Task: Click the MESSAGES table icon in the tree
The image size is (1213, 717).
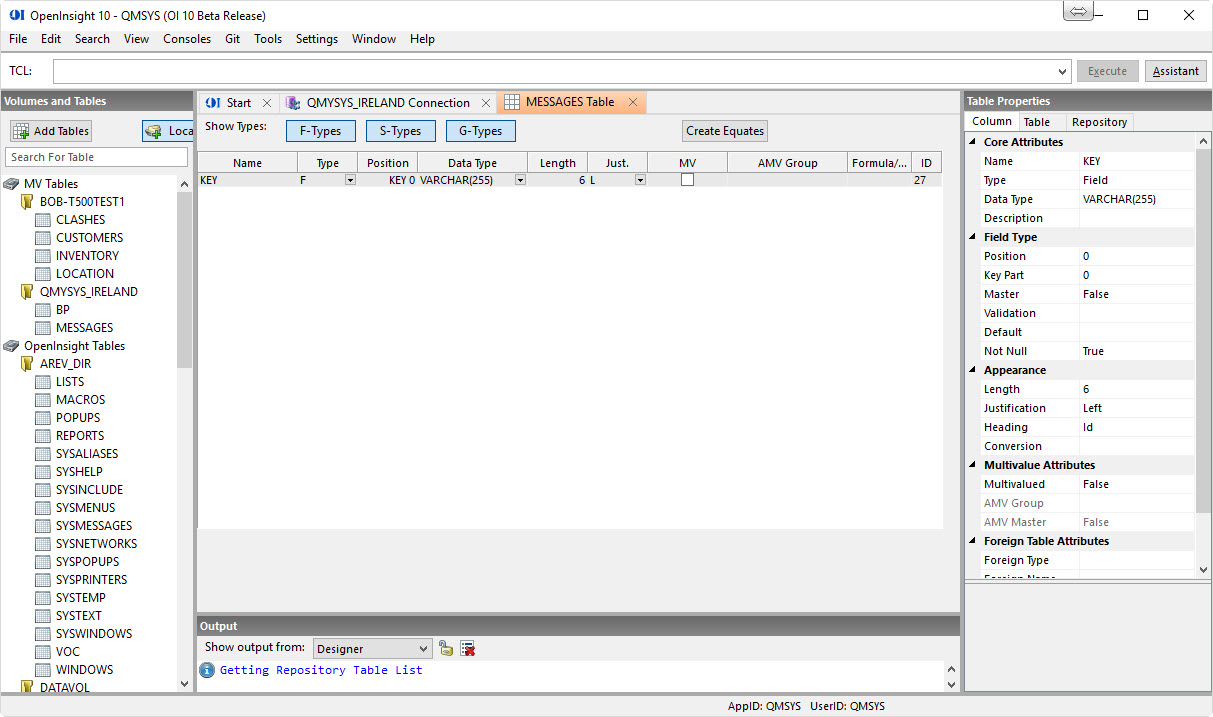Action: (x=43, y=328)
